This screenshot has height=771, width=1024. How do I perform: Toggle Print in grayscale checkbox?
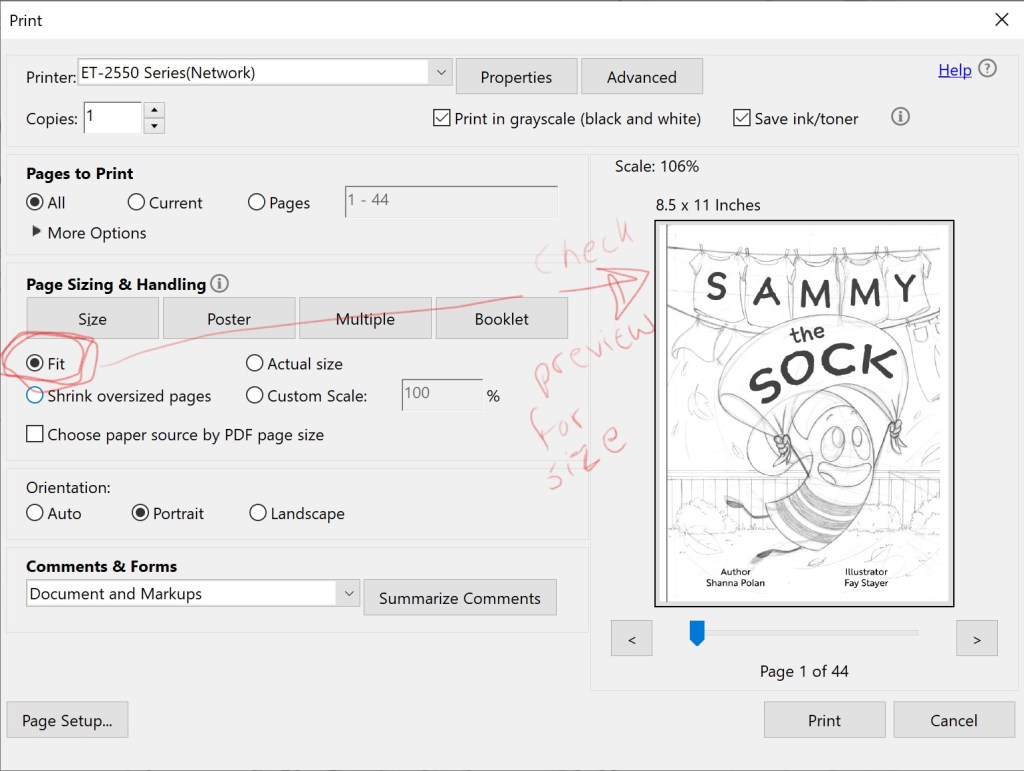[441, 117]
